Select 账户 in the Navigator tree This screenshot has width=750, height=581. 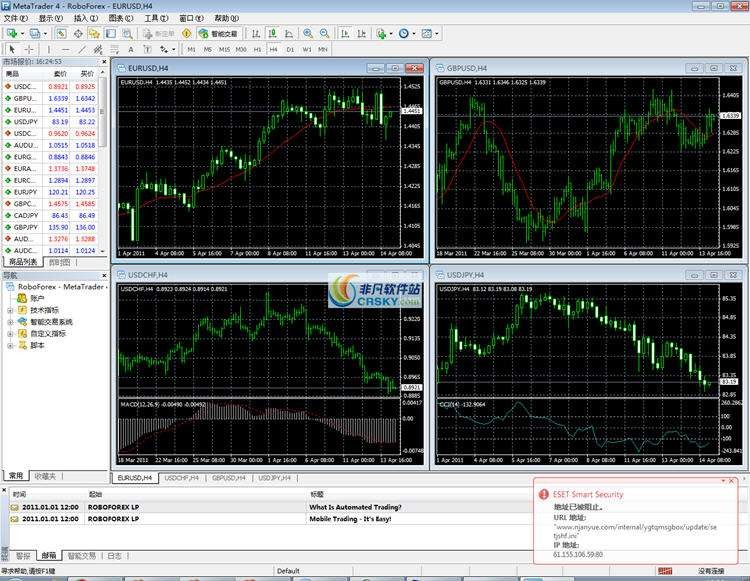pyautogui.click(x=37, y=298)
